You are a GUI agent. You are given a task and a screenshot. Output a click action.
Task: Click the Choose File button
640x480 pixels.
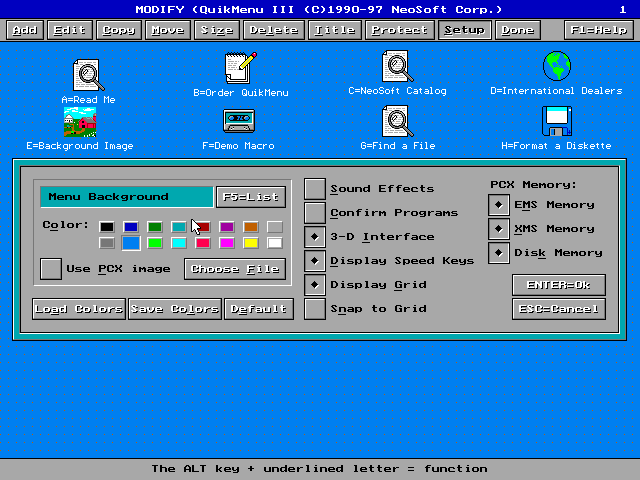pyautogui.click(x=235, y=269)
